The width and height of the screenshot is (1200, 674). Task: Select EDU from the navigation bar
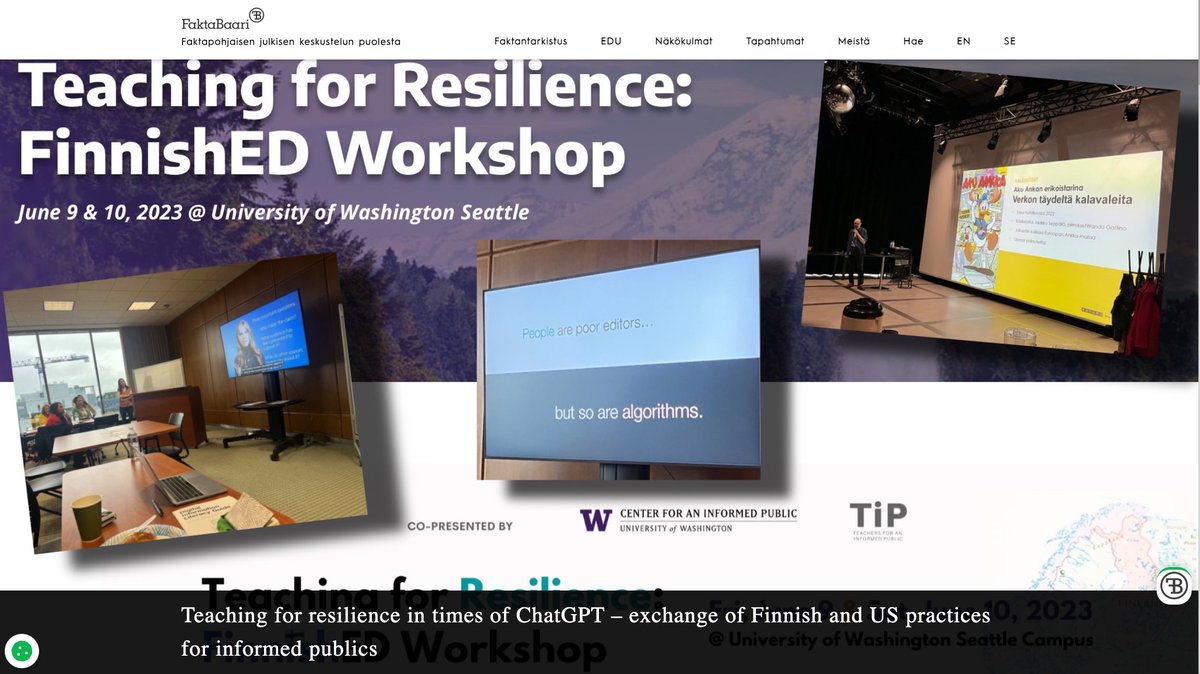coord(610,41)
